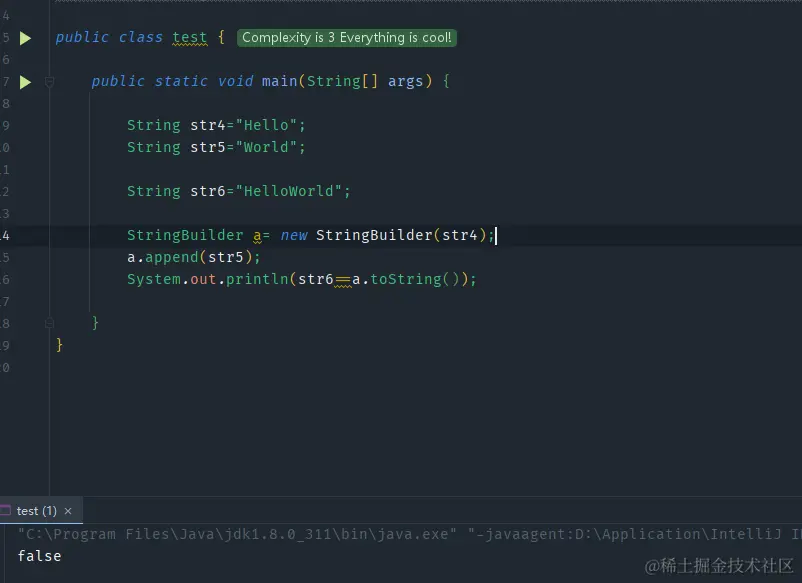Click the str4 "Hello" declaration line
The image size is (802, 583).
pos(216,125)
